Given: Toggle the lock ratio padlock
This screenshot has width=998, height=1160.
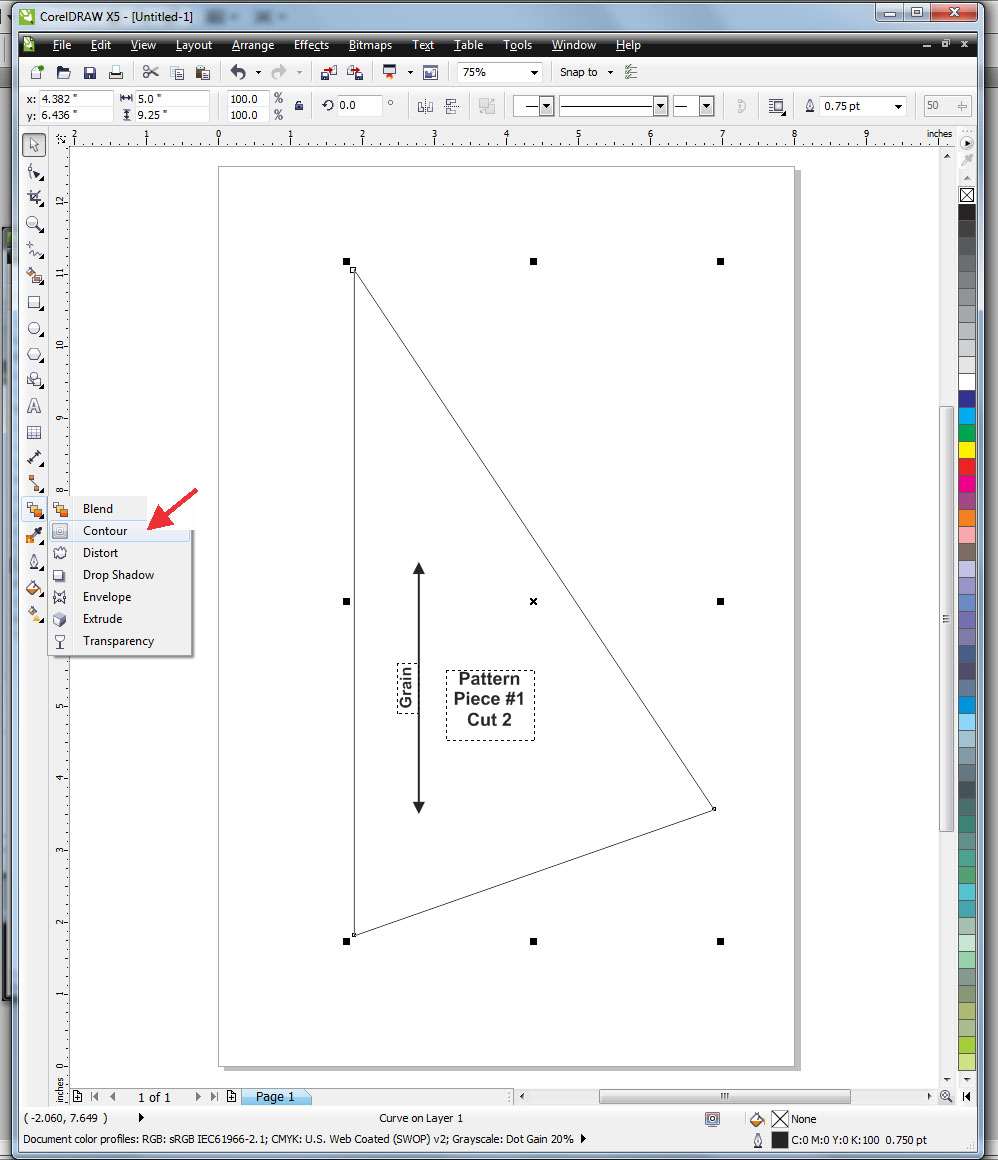Looking at the screenshot, I should [x=299, y=106].
